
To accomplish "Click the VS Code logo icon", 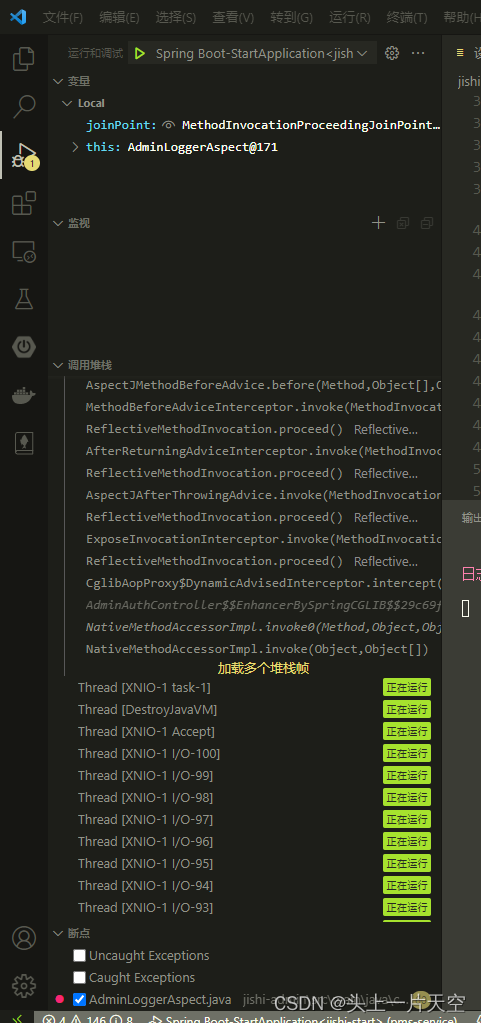I will point(18,17).
